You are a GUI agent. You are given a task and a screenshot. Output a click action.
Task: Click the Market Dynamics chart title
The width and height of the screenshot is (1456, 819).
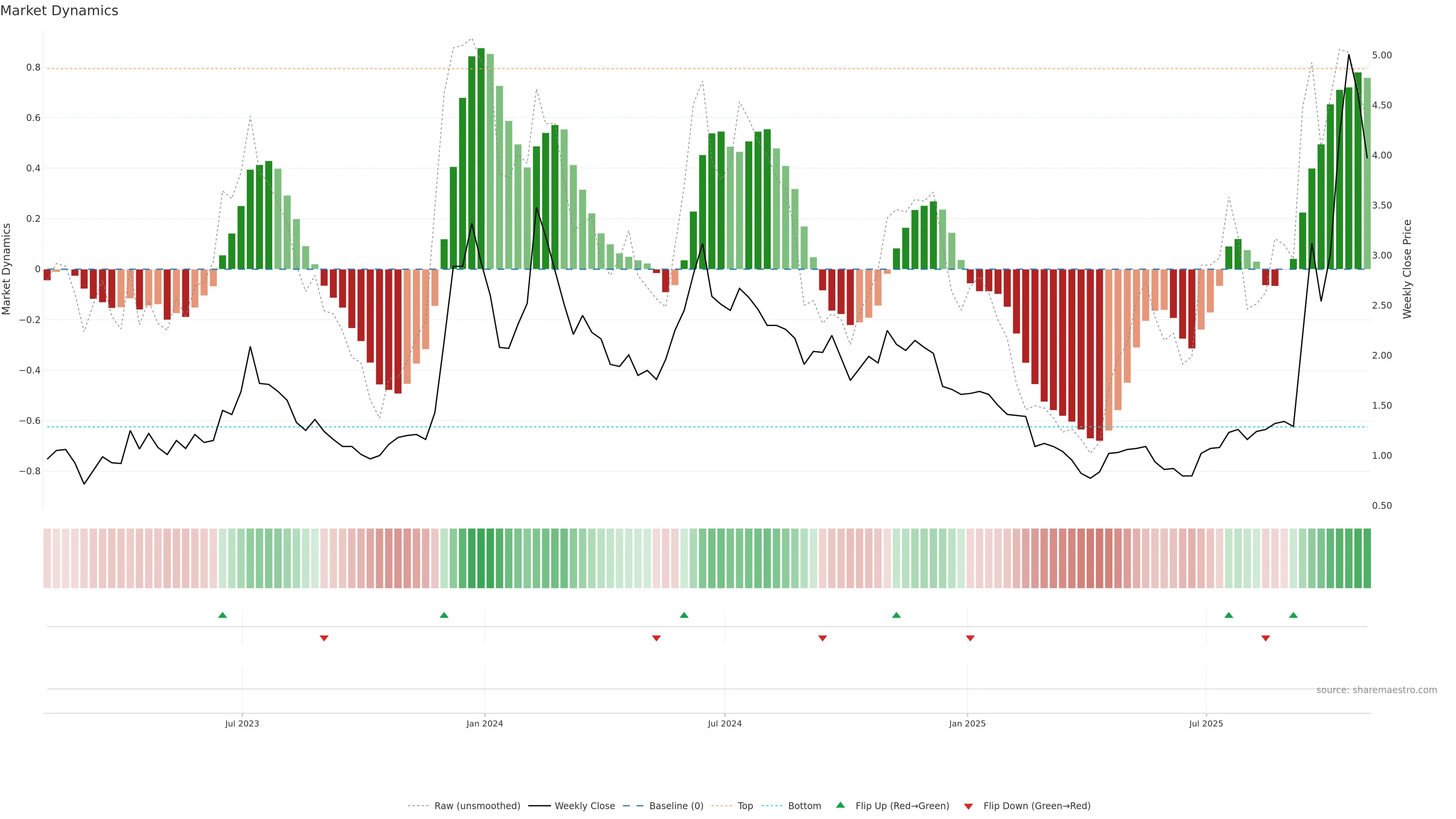(x=60, y=11)
